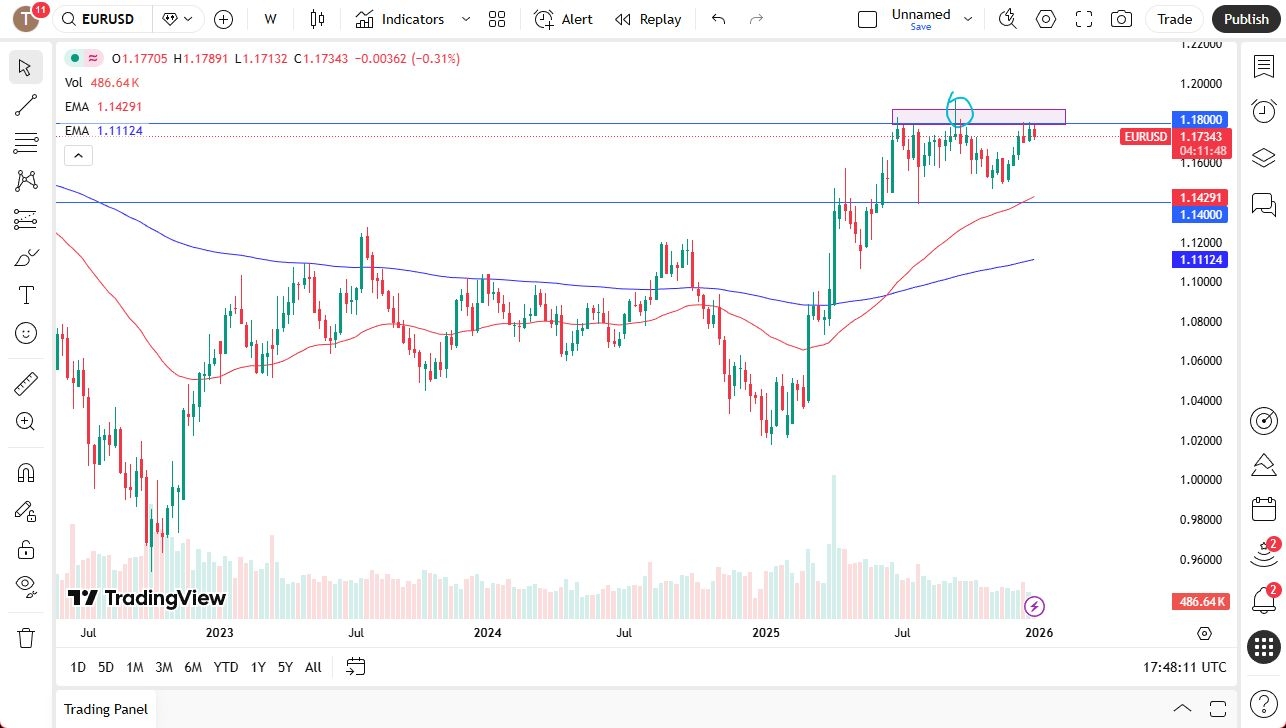The image size is (1286, 728).
Task: Open the Measure ruler tool
Action: (25, 383)
